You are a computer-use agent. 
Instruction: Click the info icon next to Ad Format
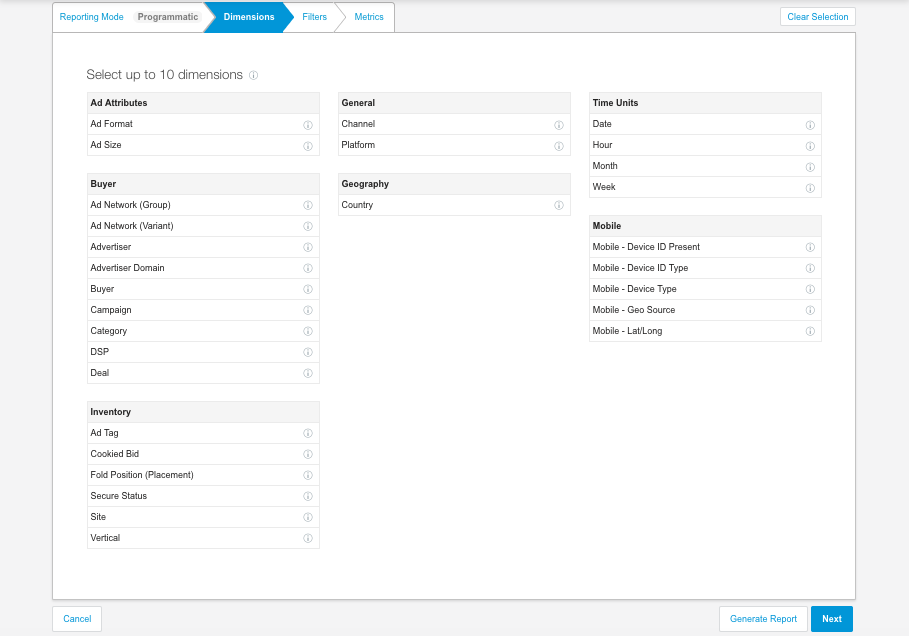click(307, 125)
